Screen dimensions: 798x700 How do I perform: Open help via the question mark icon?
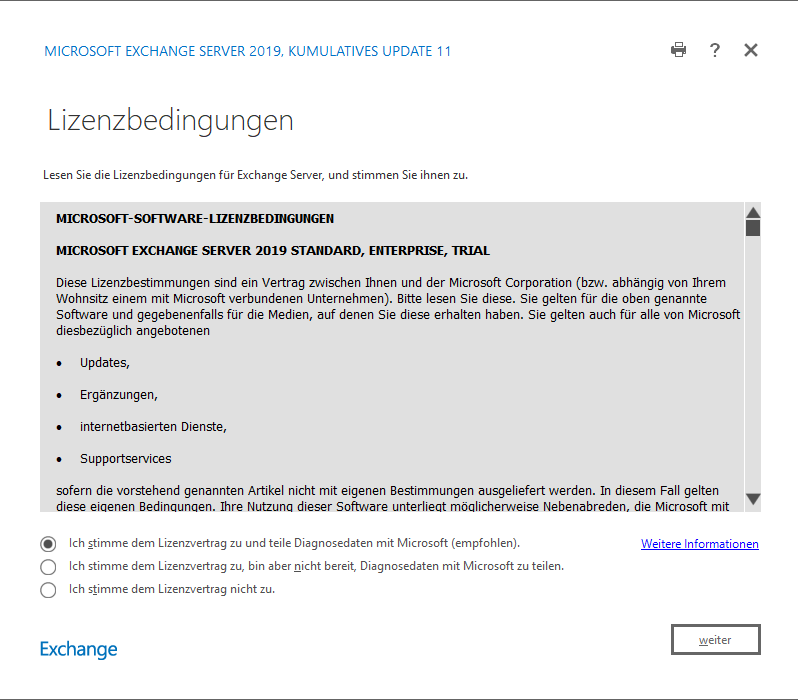coord(714,50)
